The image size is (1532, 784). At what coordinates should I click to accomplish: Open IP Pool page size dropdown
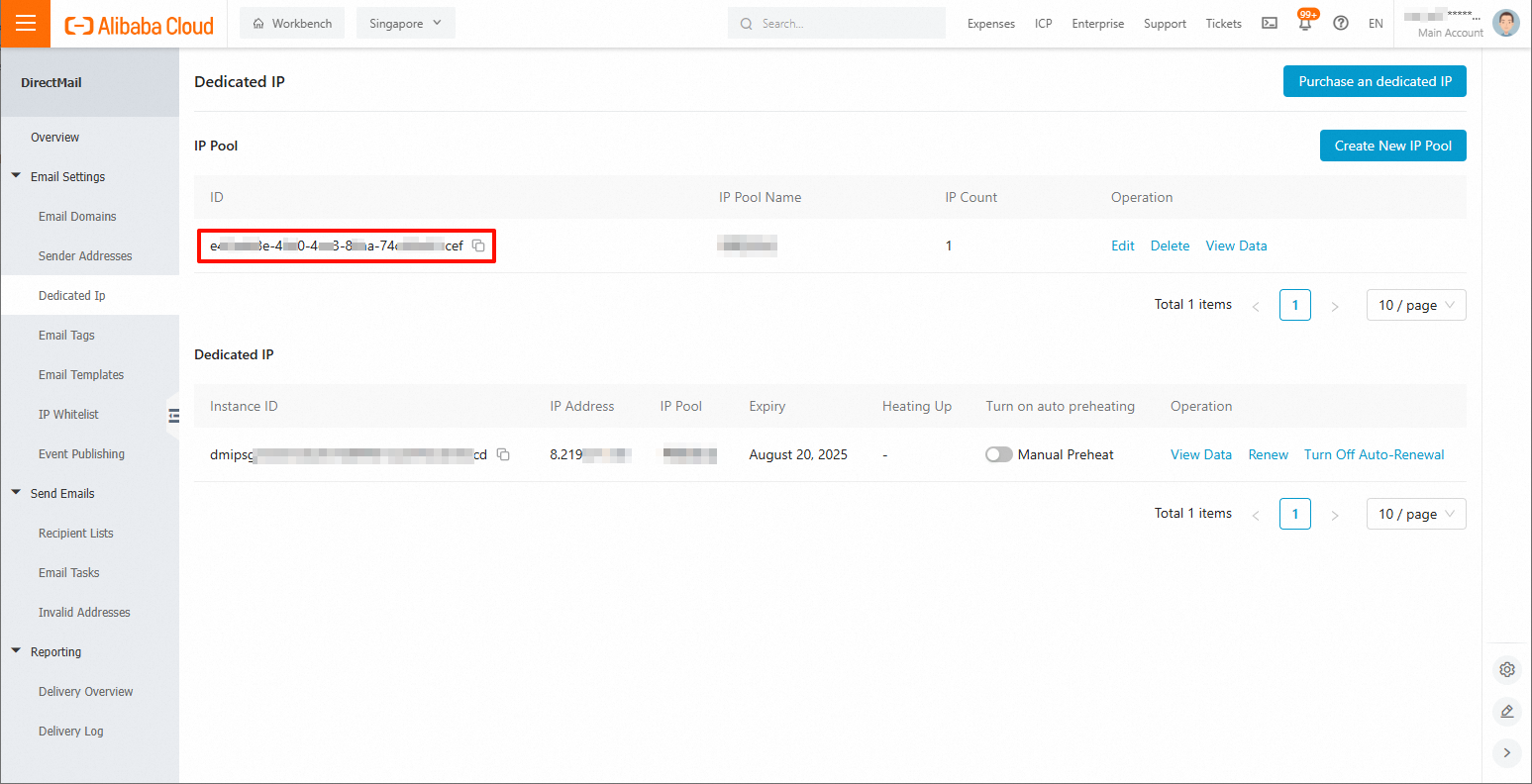1416,305
